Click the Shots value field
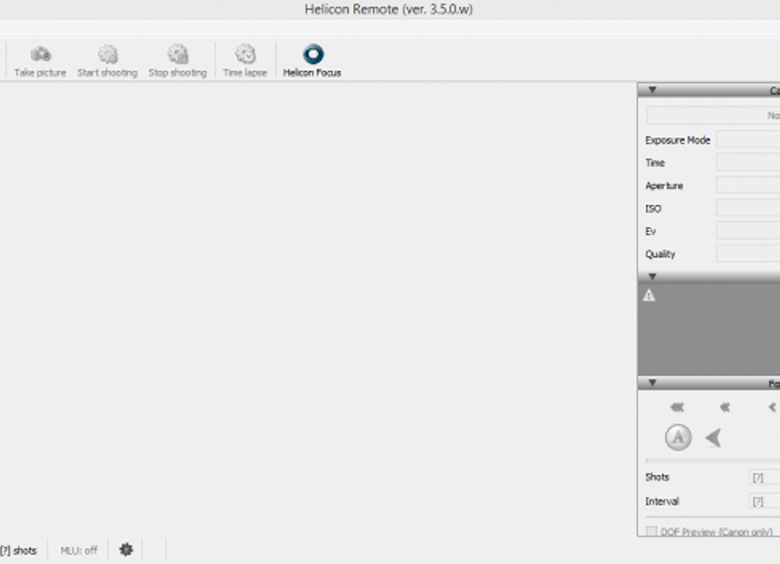This screenshot has width=780, height=564. (x=765, y=477)
